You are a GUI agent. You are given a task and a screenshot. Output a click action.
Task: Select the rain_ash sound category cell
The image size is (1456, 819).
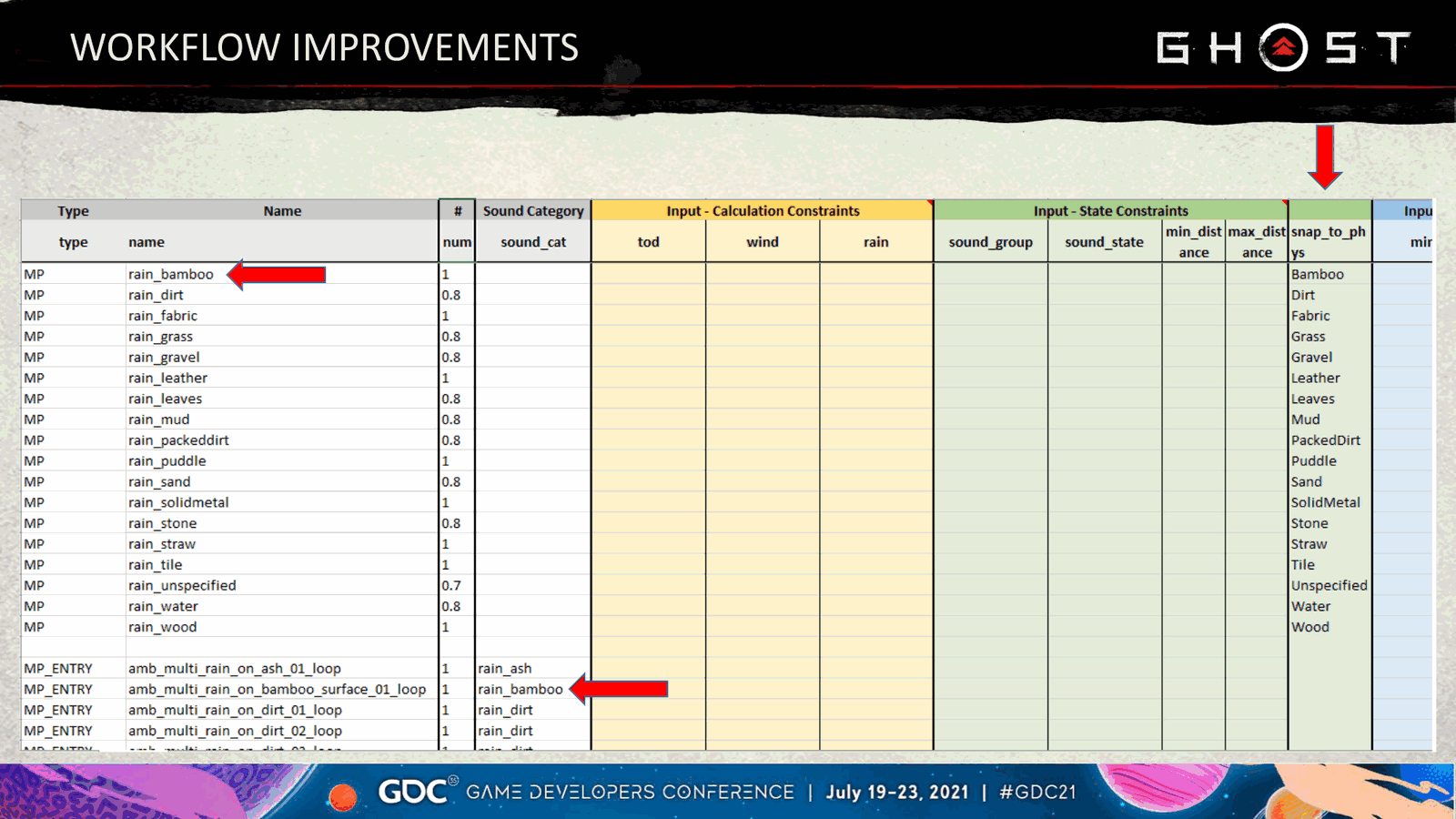(x=533, y=668)
